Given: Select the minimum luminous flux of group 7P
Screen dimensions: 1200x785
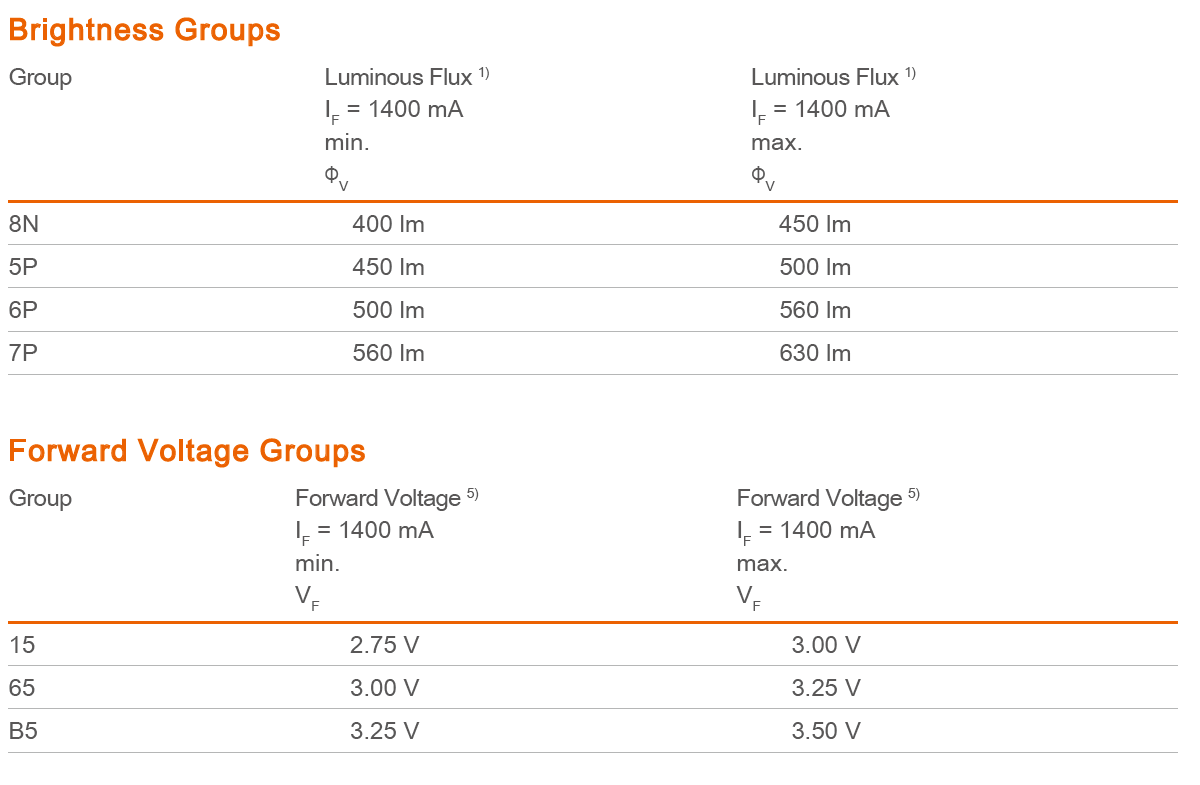Looking at the screenshot, I should coord(388,353).
